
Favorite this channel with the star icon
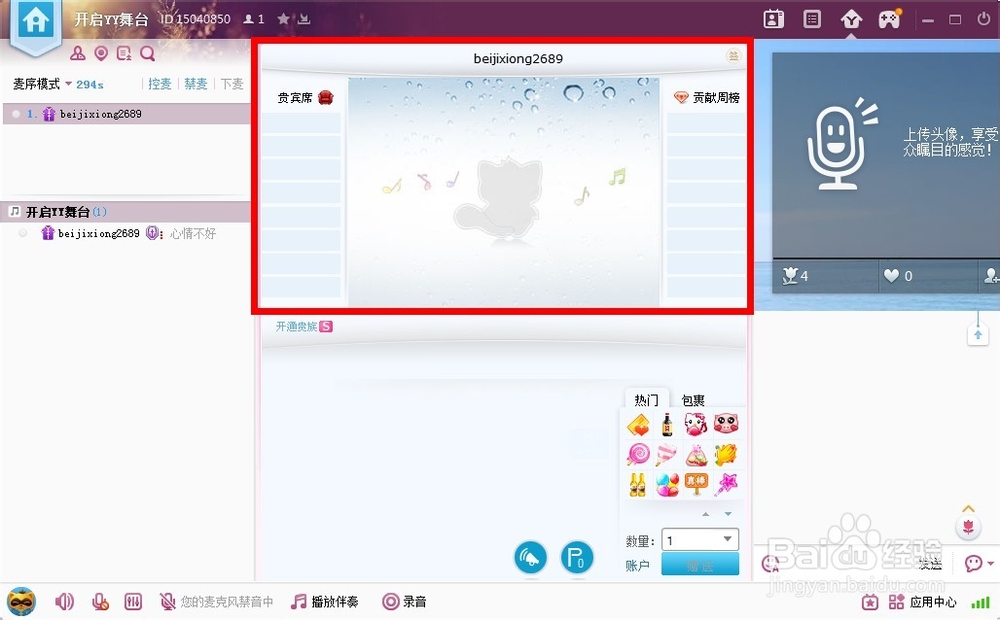point(283,19)
